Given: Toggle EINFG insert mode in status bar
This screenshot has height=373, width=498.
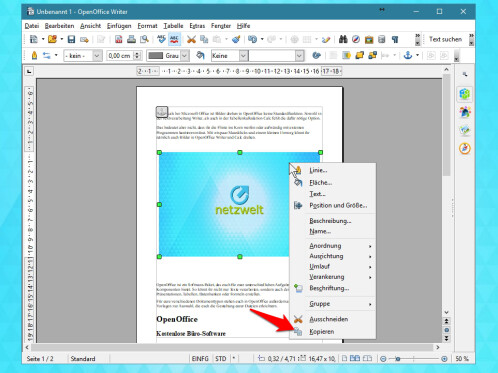Looking at the screenshot, I should (x=200, y=359).
